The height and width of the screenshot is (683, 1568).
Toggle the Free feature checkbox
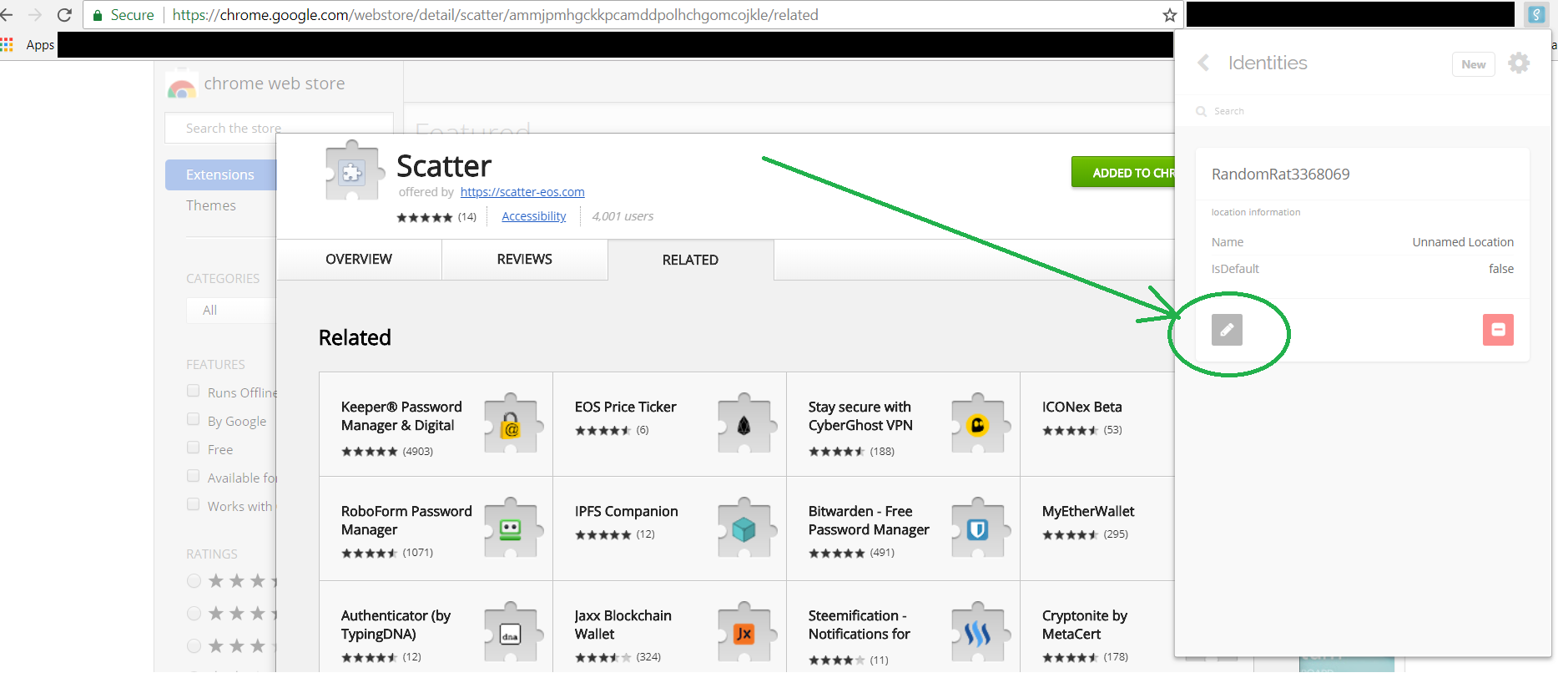click(x=194, y=448)
